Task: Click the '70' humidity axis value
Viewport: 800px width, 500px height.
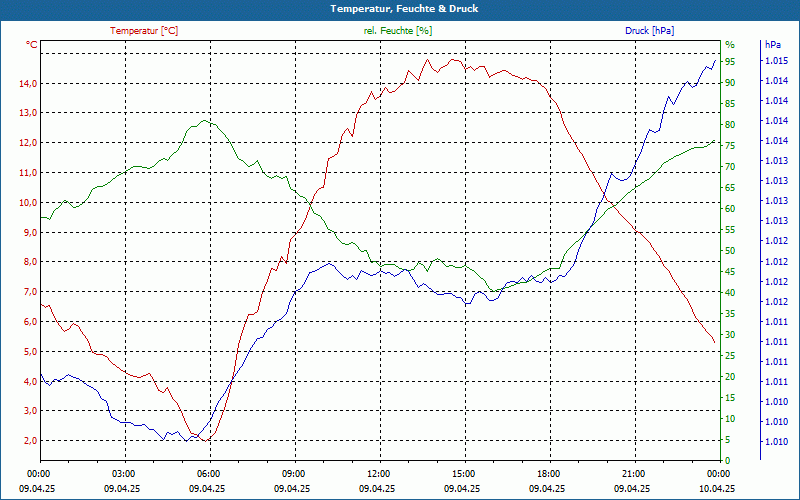Action: pyautogui.click(x=730, y=167)
